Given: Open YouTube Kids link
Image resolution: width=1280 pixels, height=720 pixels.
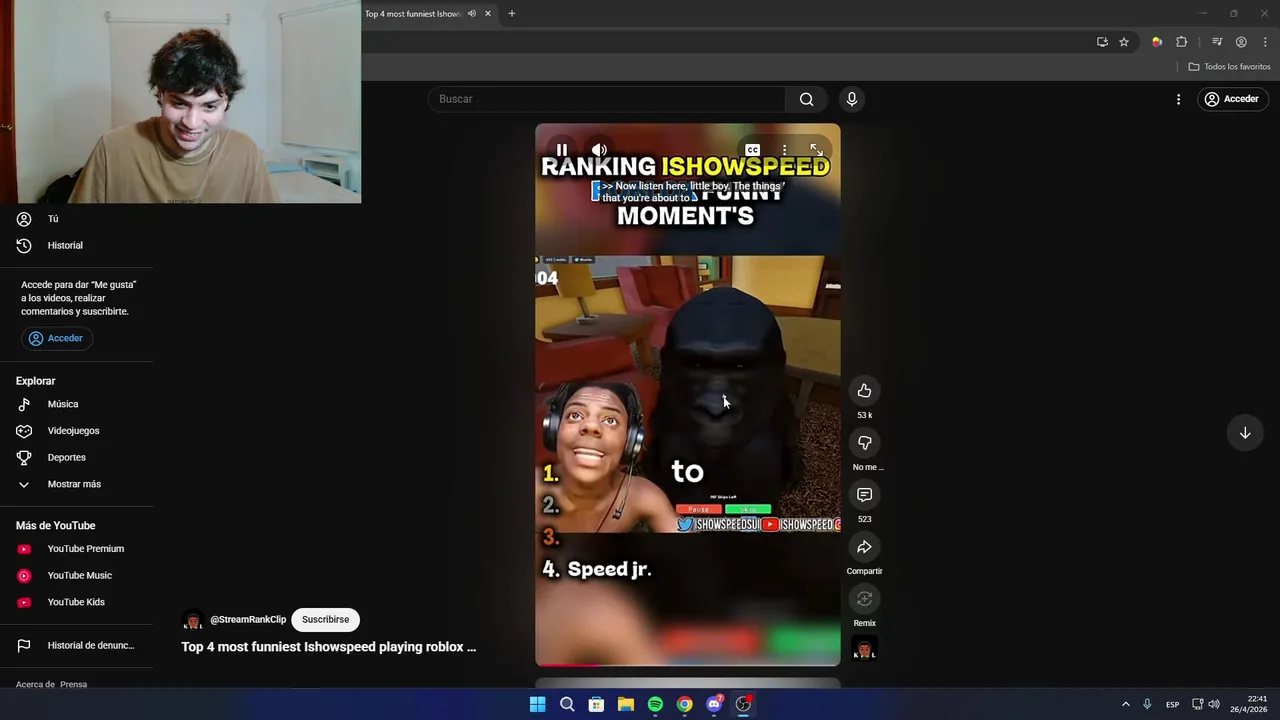Looking at the screenshot, I should coord(77,602).
